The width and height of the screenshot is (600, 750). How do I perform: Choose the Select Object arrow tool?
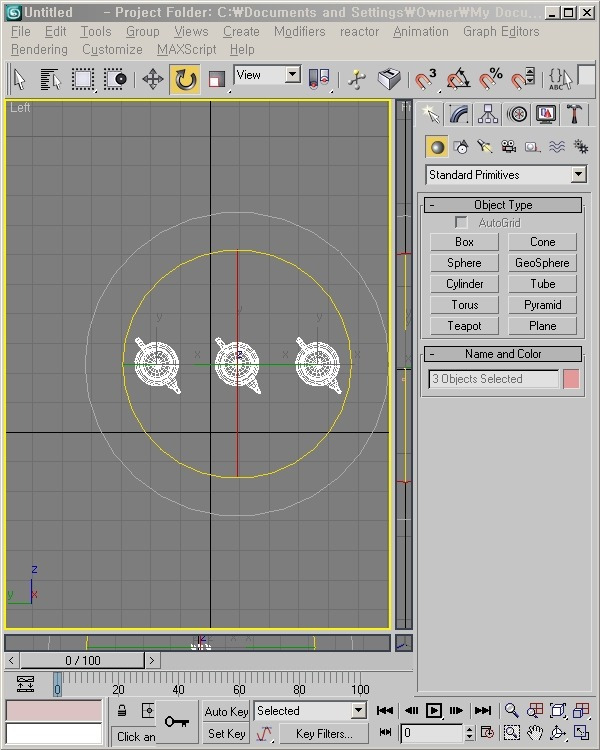[20, 79]
